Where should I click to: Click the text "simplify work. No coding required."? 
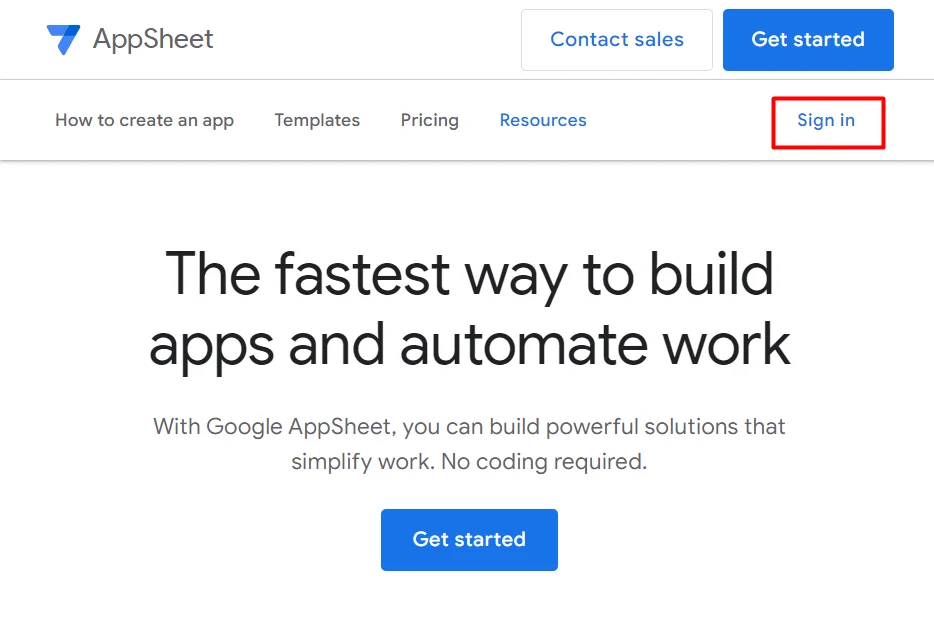tap(469, 462)
